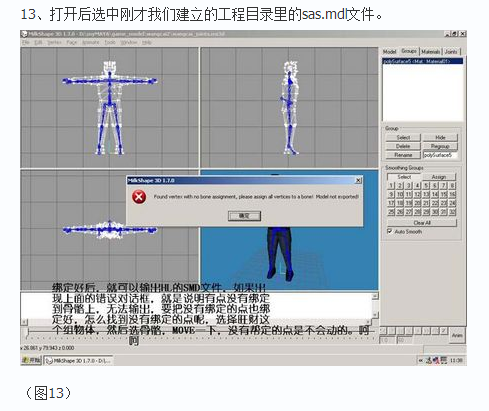
Task: Click the confirm button in error dialog
Action: pos(244,216)
